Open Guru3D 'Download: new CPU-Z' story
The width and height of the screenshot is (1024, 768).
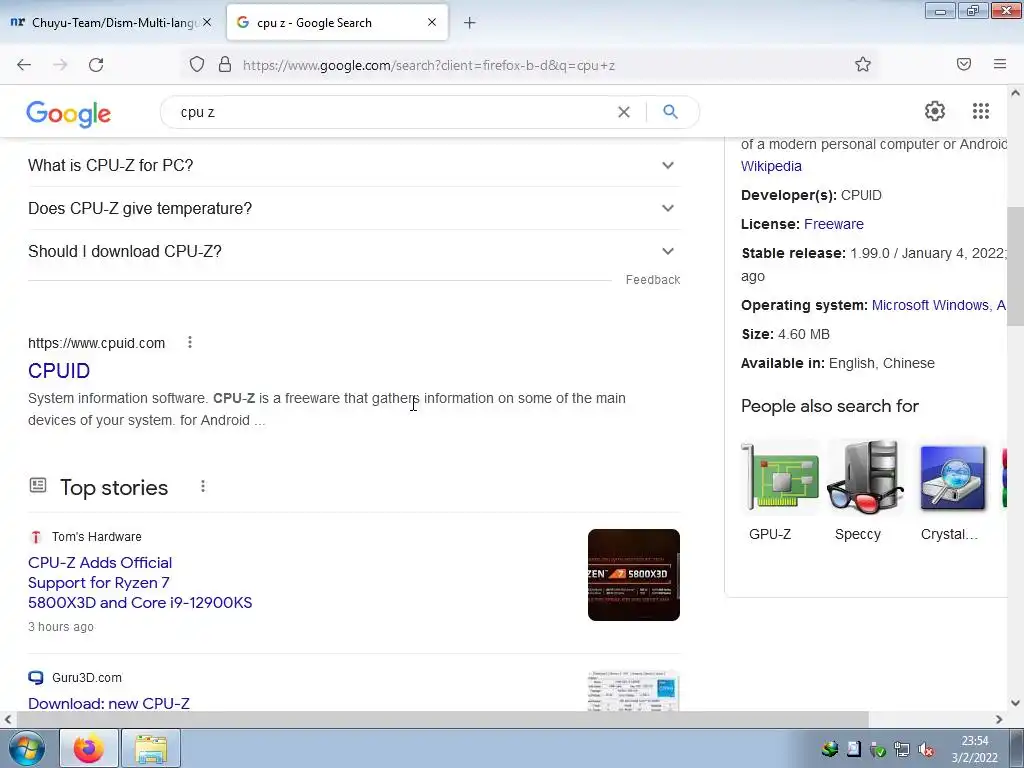pyautogui.click(x=108, y=703)
